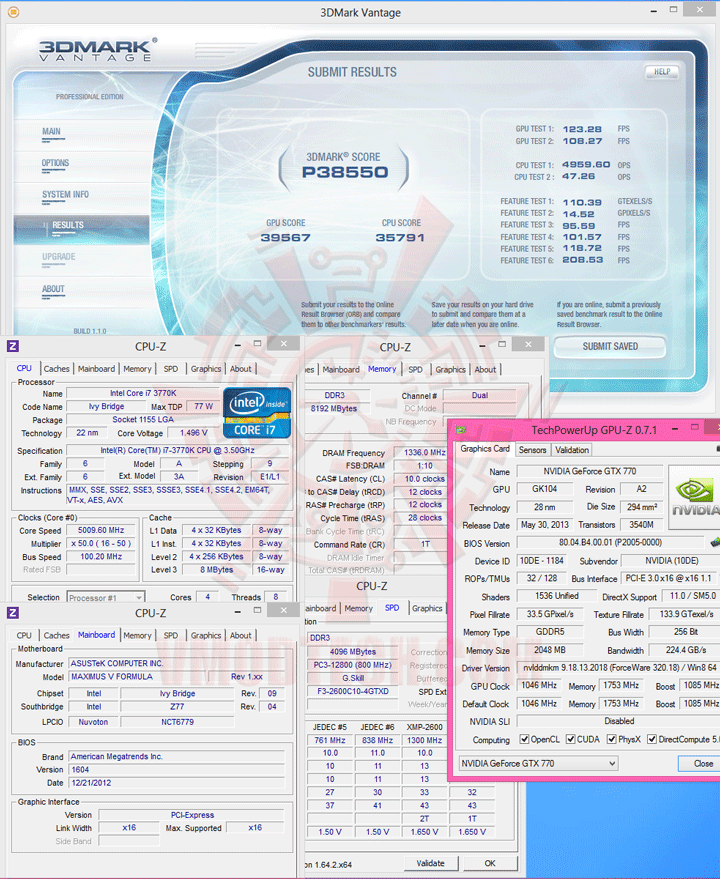The width and height of the screenshot is (720, 879).
Task: Select SPD tab in CPU-Z Memory window
Action: pyautogui.click(x=416, y=369)
